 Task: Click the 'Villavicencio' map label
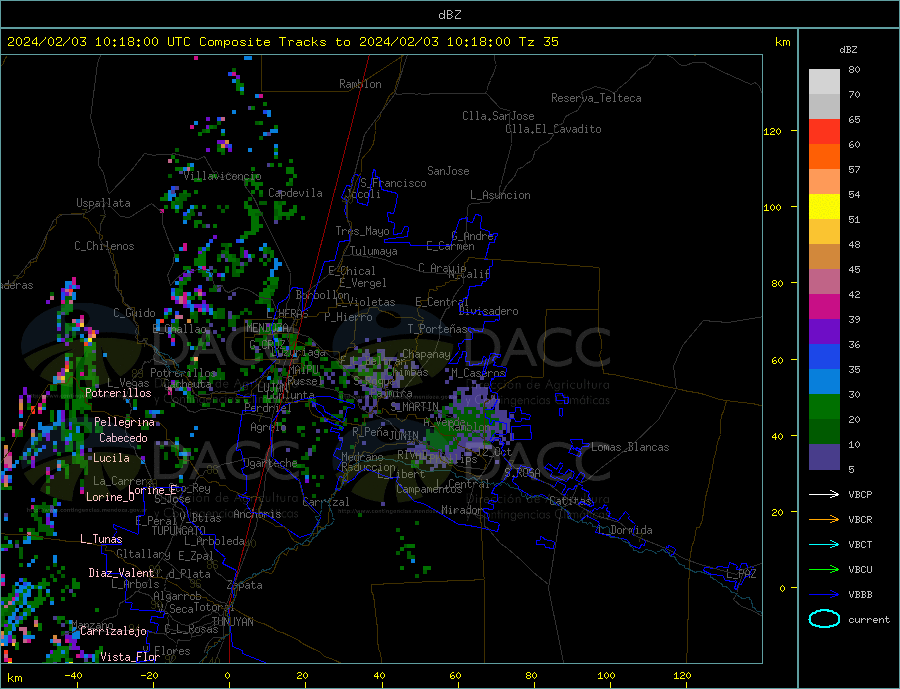222,176
